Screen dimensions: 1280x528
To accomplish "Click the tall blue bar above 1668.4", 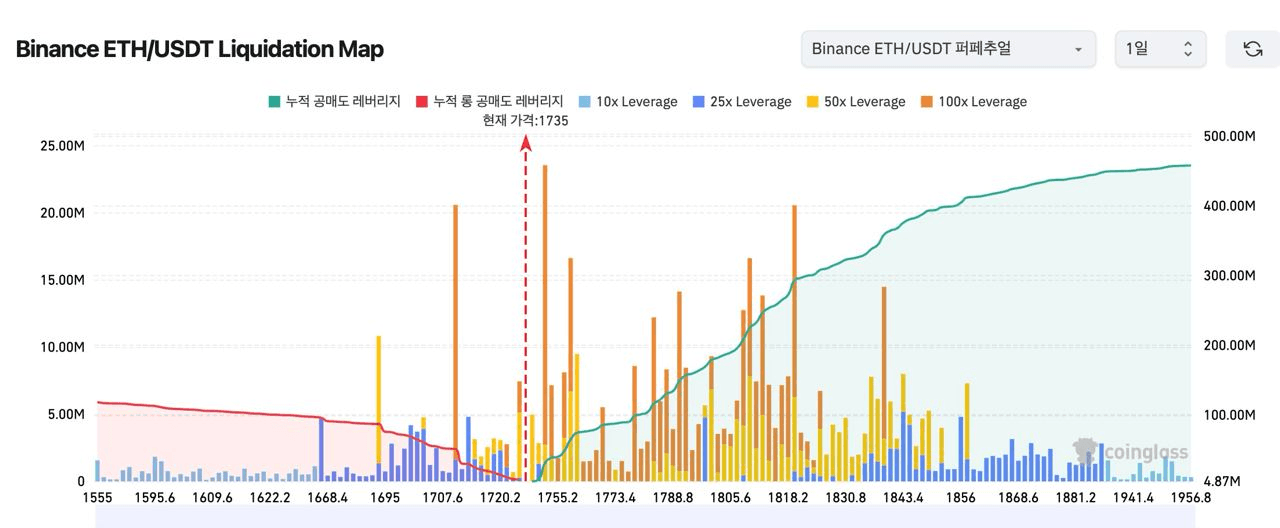I will click(x=321, y=449).
